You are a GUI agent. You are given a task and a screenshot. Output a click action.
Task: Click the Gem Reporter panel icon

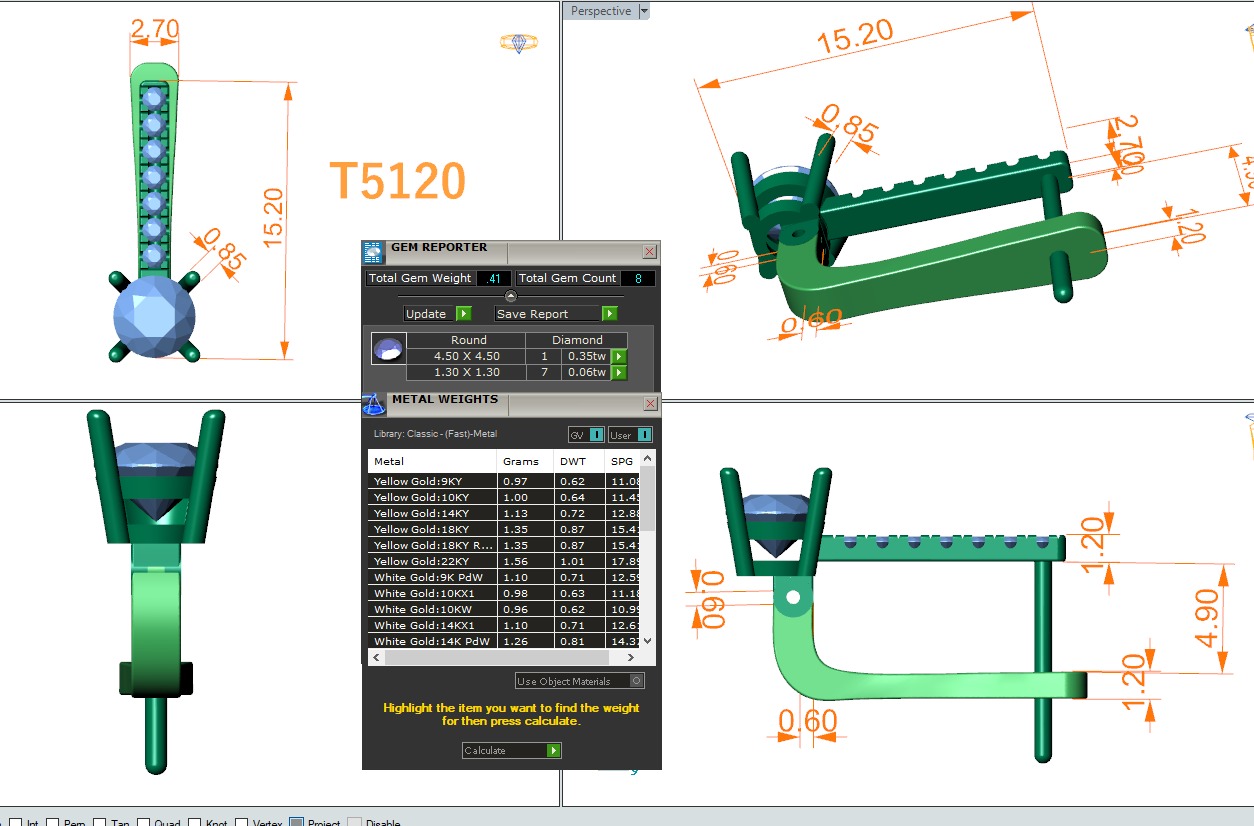tap(372, 251)
